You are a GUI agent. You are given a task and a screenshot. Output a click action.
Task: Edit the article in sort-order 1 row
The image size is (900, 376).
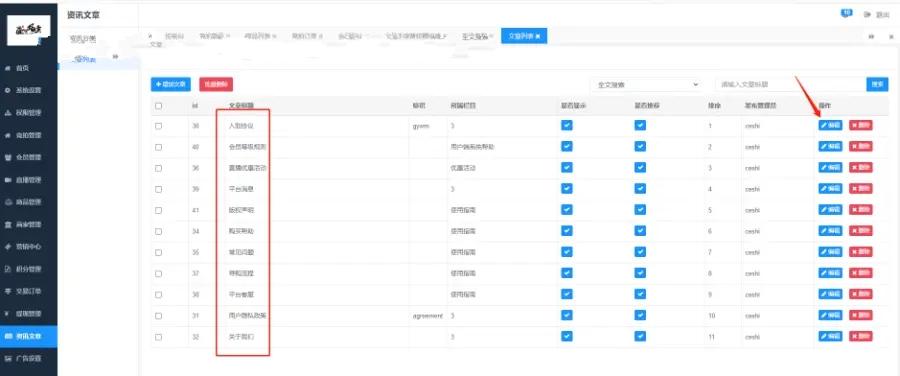tap(830, 125)
